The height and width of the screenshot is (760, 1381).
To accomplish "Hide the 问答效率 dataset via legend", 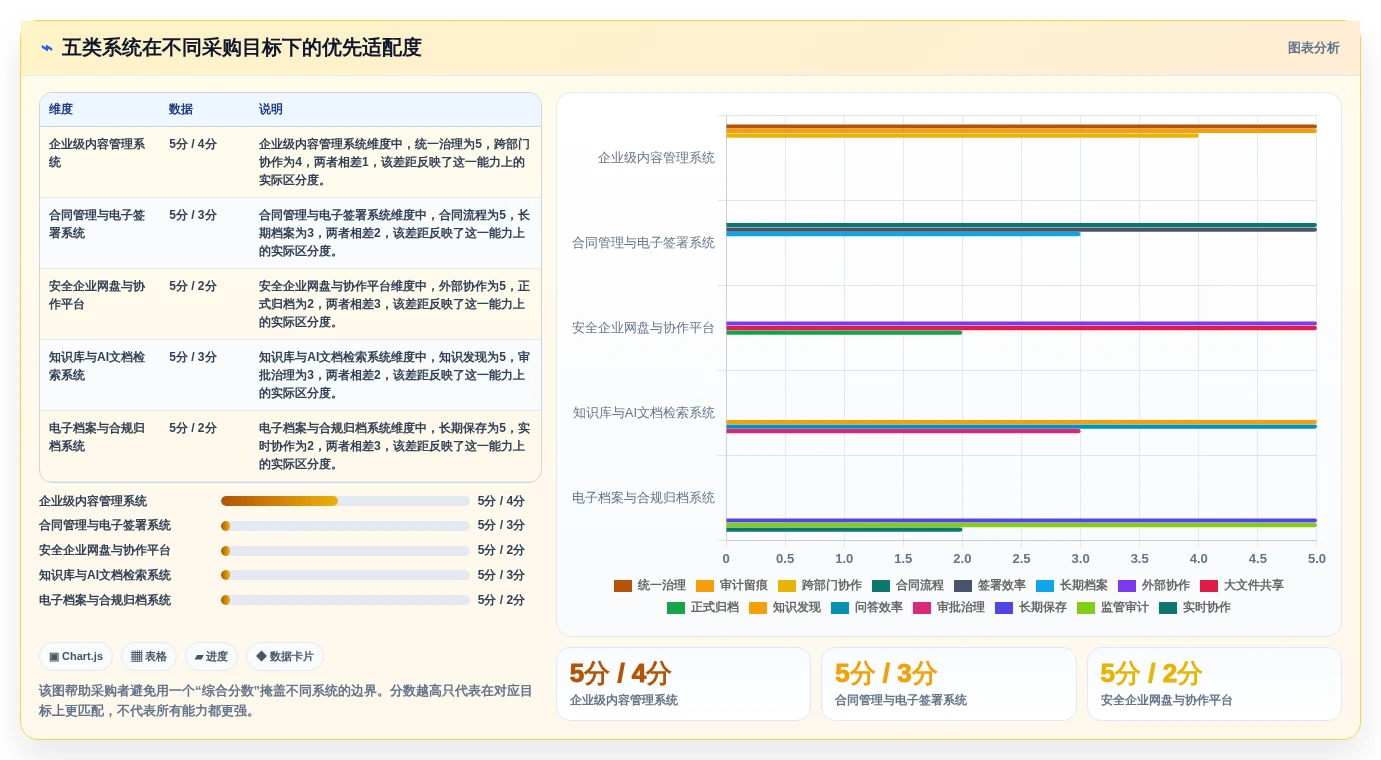I will (867, 607).
